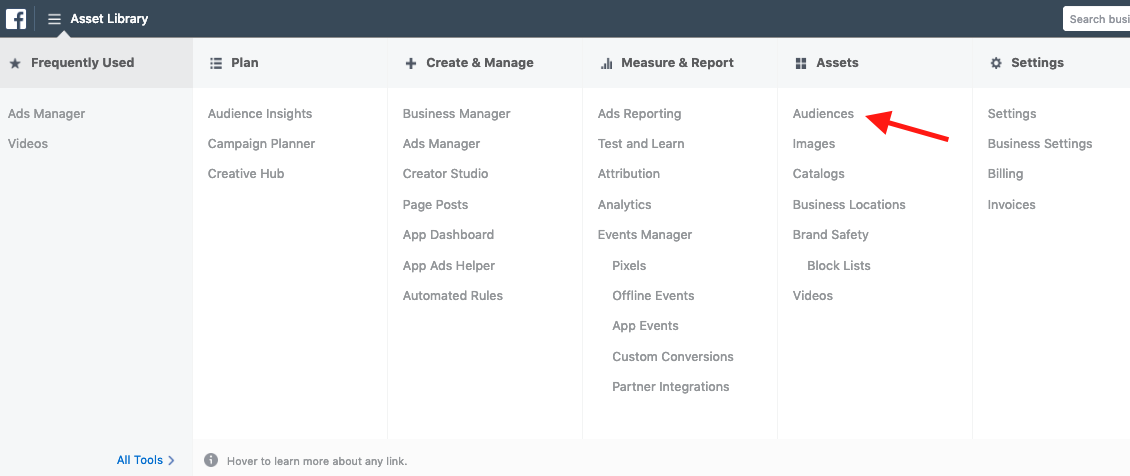
Task: Open Invoices
Action: [x=1011, y=205]
